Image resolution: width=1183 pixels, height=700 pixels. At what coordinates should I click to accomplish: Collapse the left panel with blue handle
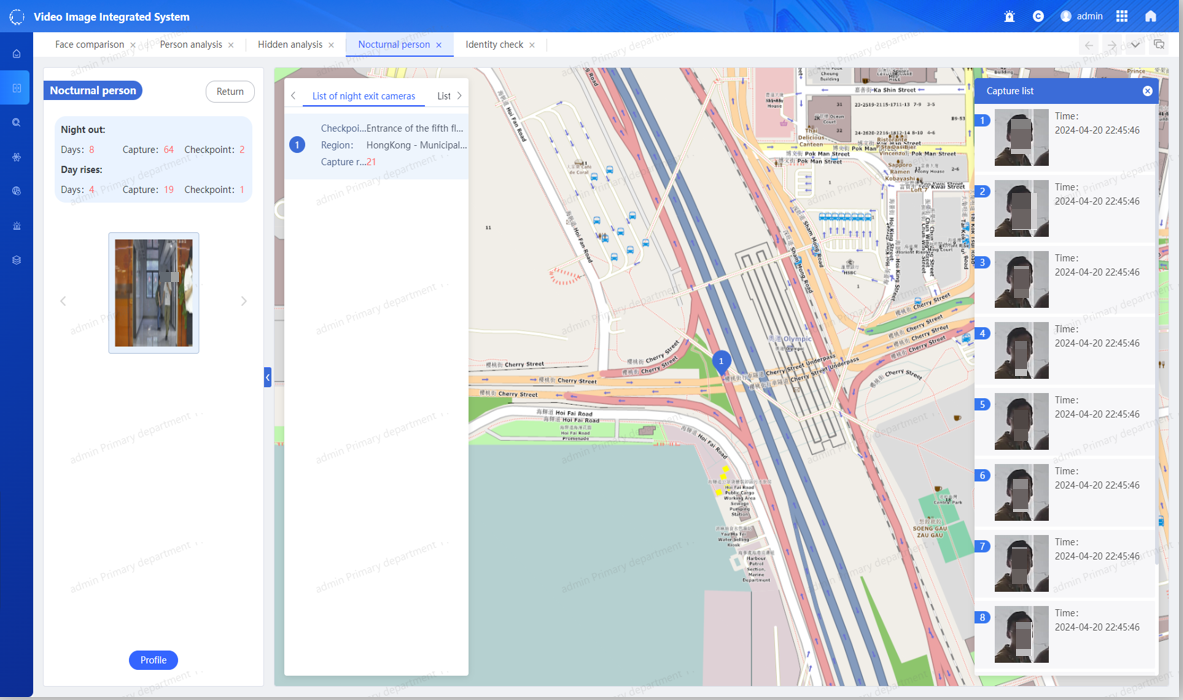click(x=268, y=377)
